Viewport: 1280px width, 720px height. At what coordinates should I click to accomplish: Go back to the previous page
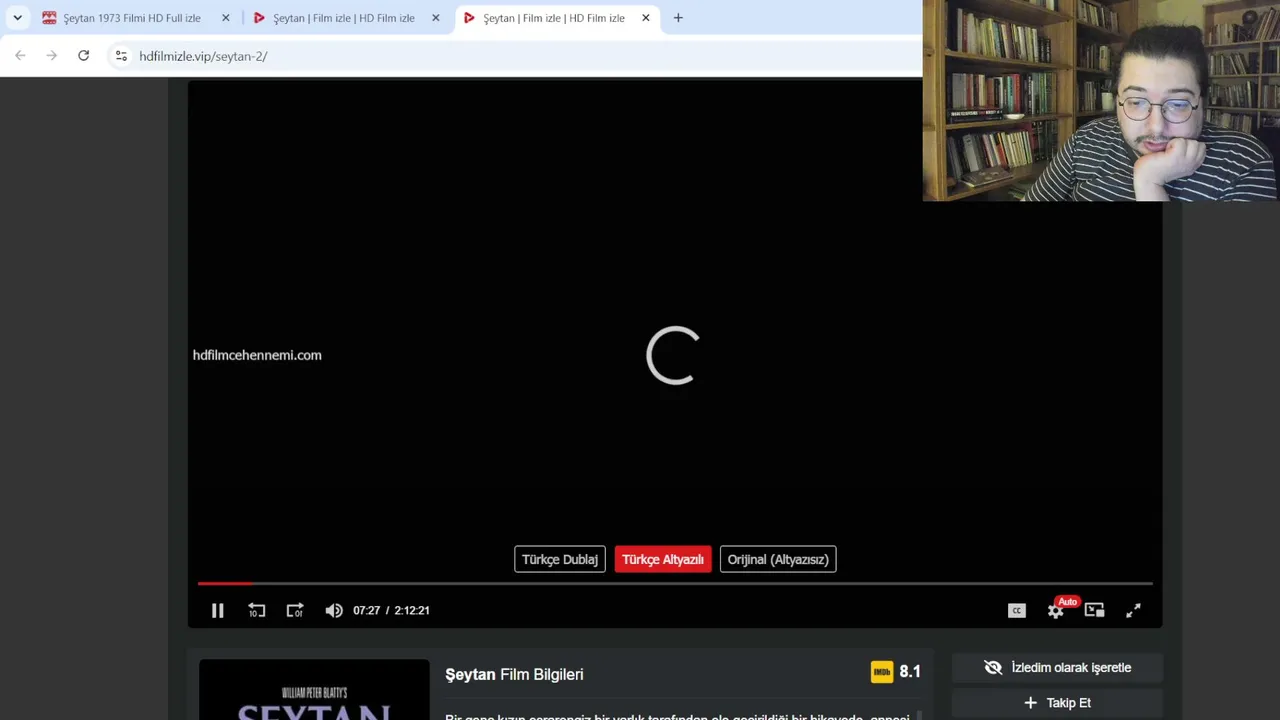[20, 56]
